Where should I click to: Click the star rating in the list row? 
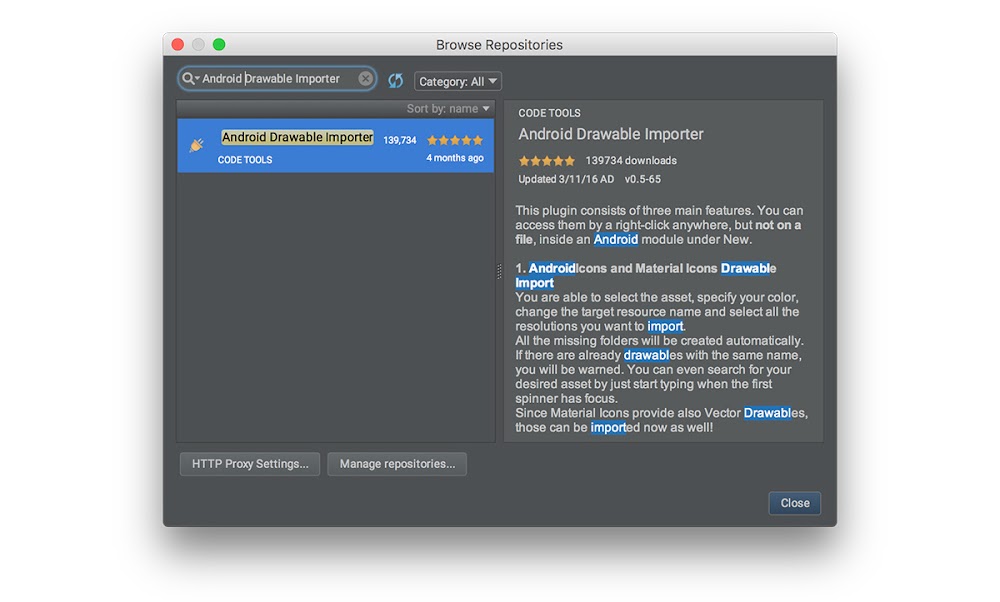coord(455,140)
